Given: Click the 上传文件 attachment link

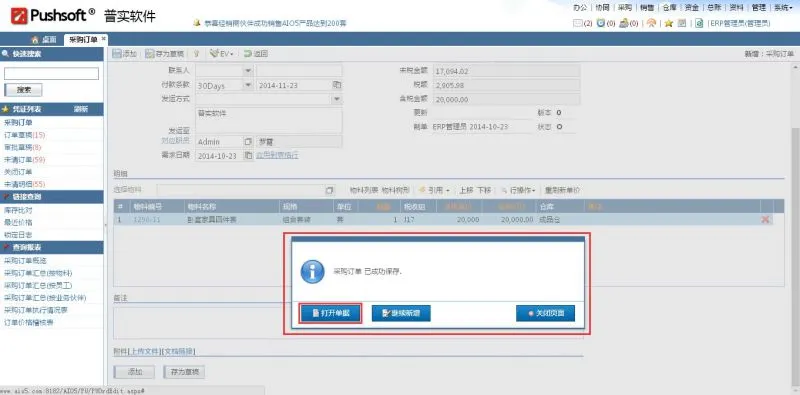Looking at the screenshot, I should 145,351.
